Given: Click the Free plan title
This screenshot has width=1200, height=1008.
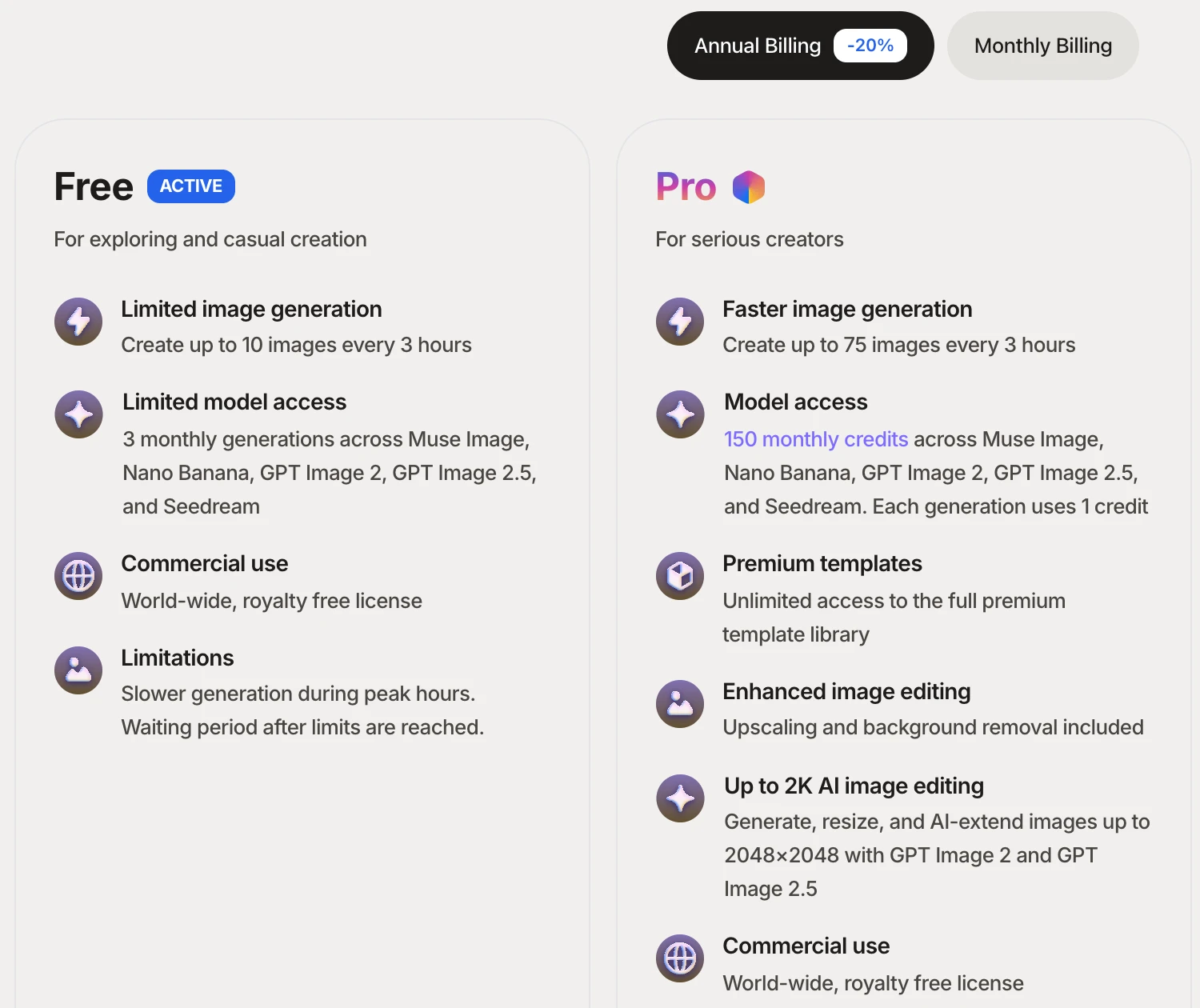Looking at the screenshot, I should click(94, 186).
